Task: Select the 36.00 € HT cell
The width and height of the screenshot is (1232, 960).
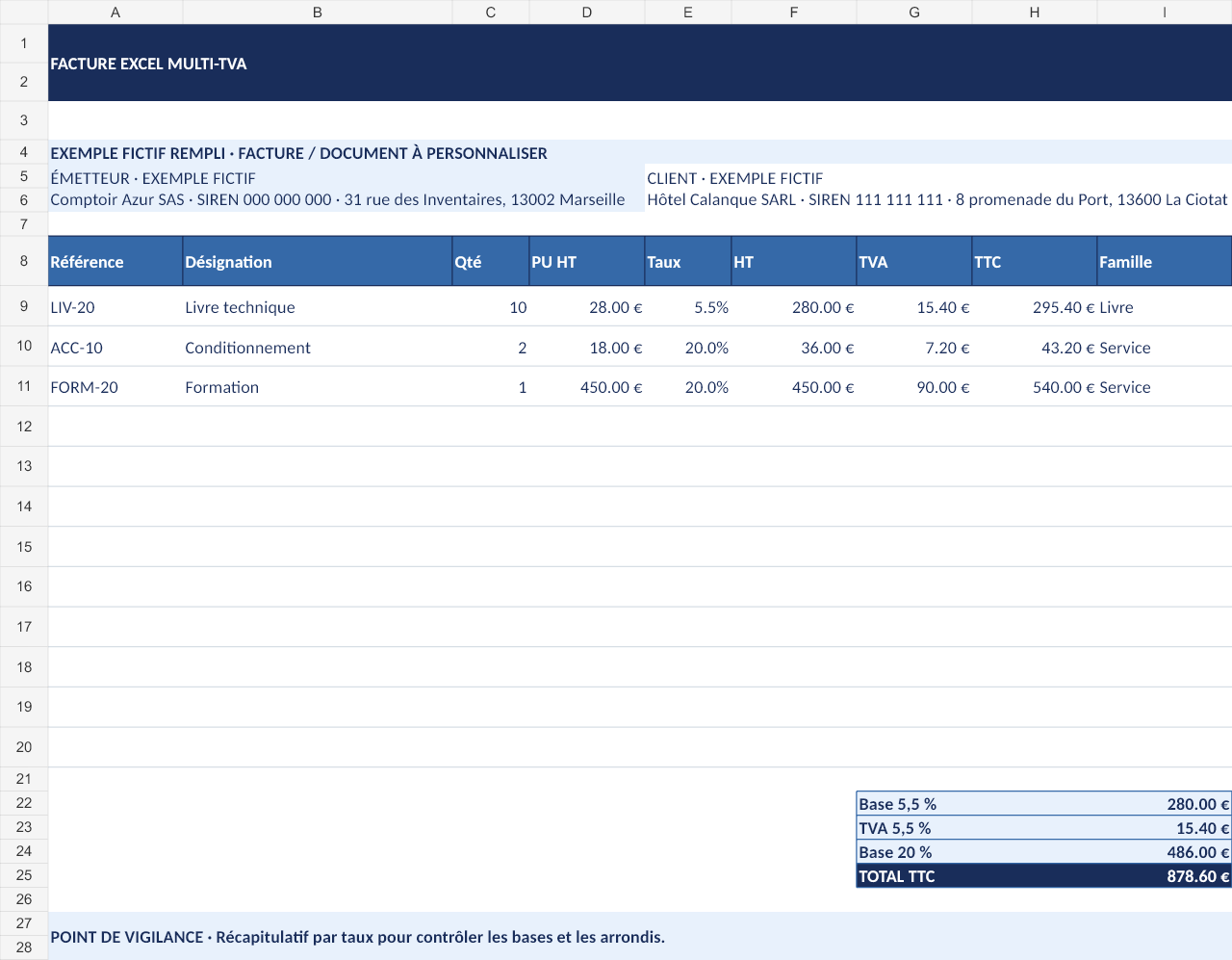Action: 794,348
